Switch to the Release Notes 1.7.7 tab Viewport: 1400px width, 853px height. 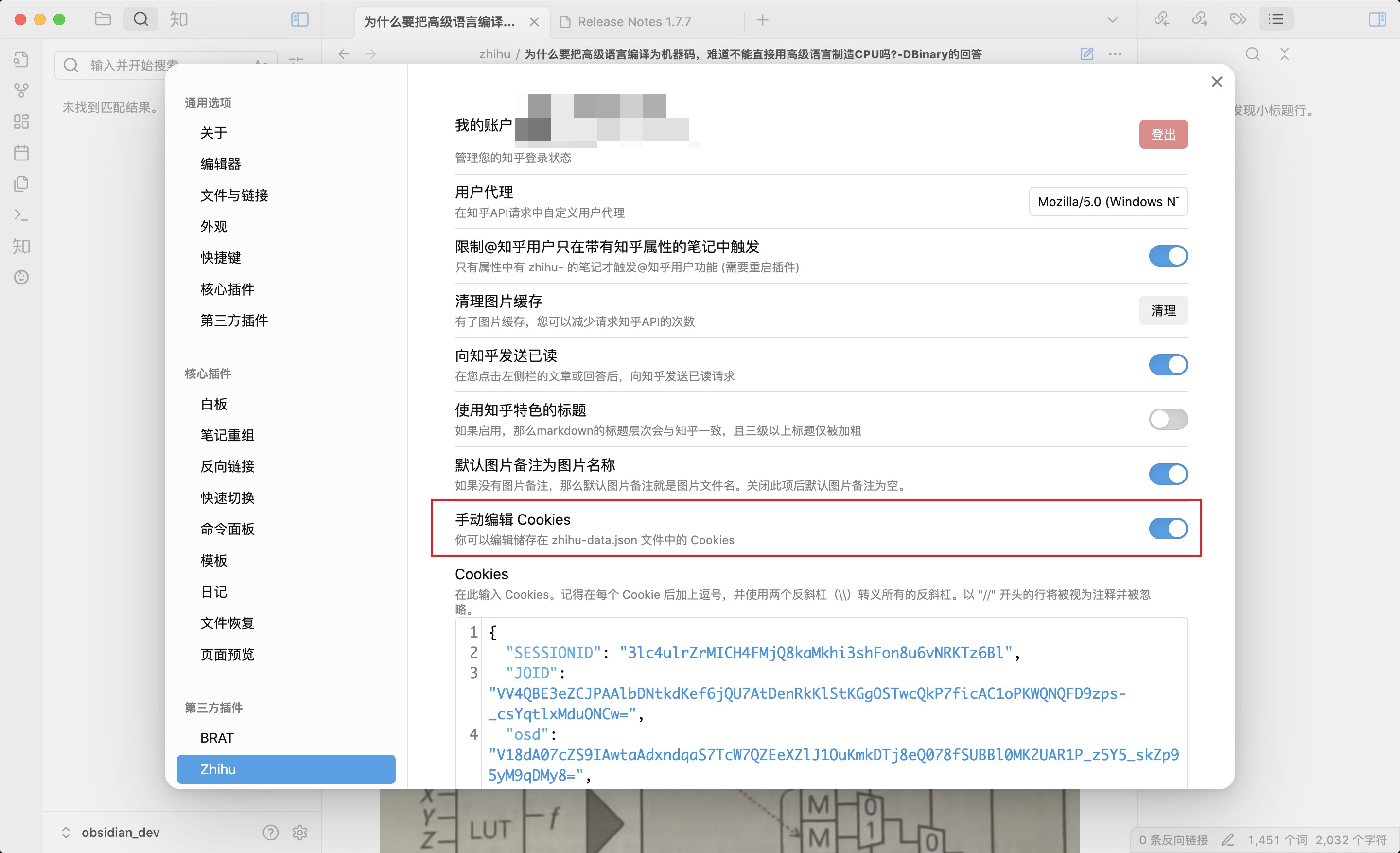(x=633, y=21)
